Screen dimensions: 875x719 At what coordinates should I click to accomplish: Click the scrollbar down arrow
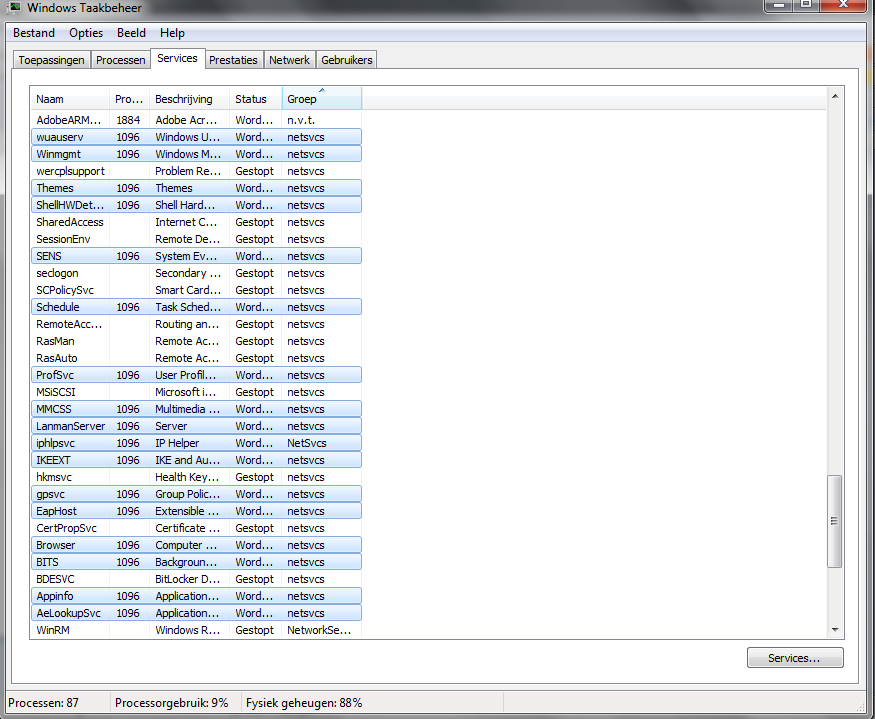coord(835,630)
